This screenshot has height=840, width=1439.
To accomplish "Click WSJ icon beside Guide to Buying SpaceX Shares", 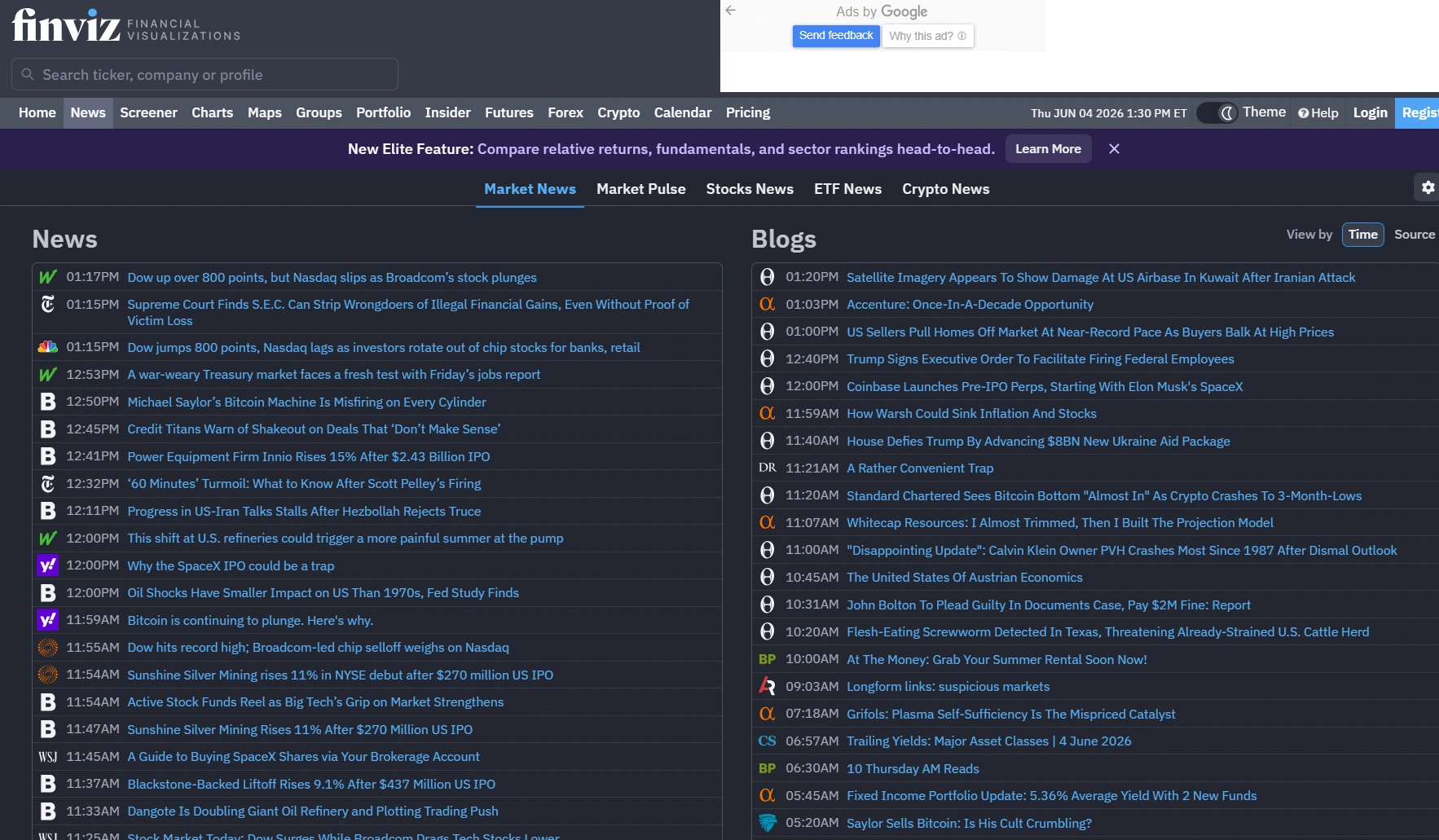I will (48, 757).
